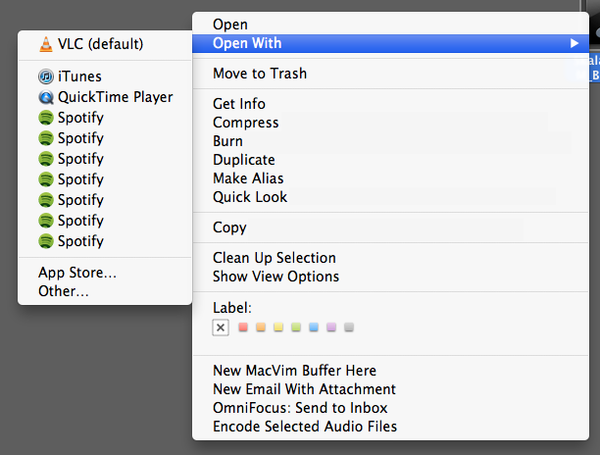Image resolution: width=600 pixels, height=455 pixels.
Task: Click Open in the context menu
Action: [x=390, y=24]
